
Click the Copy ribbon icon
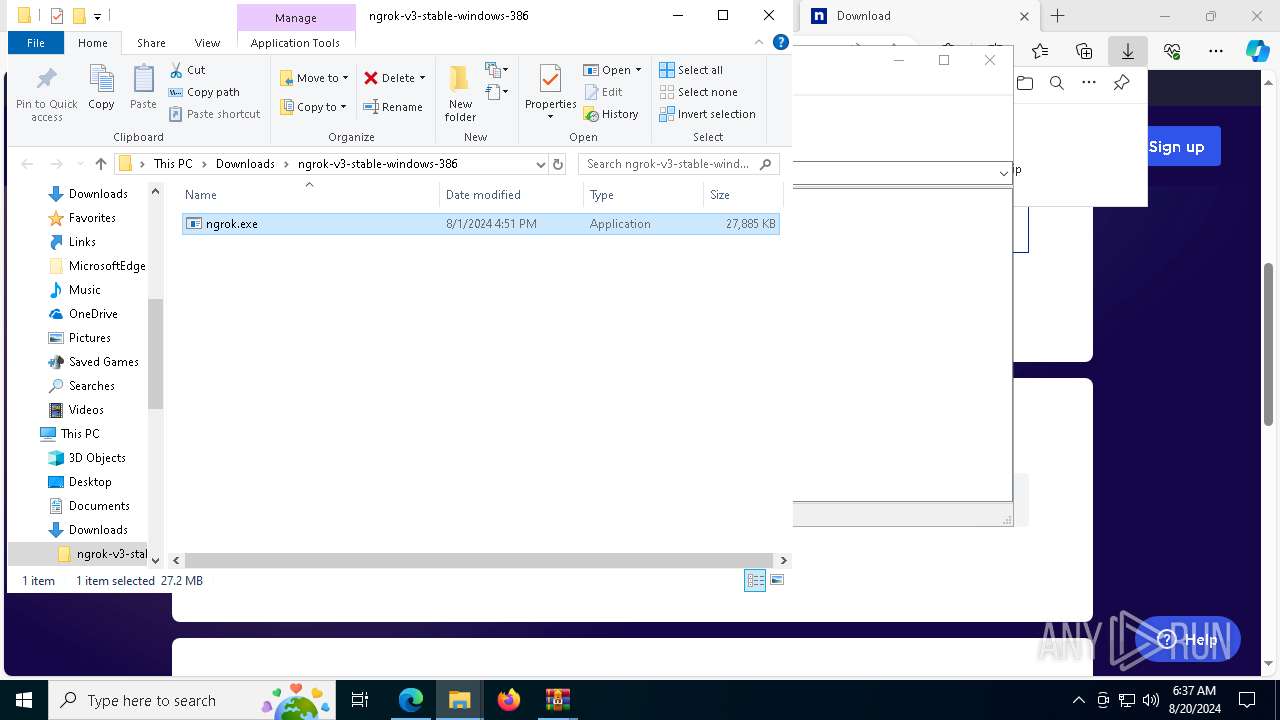pyautogui.click(x=101, y=87)
